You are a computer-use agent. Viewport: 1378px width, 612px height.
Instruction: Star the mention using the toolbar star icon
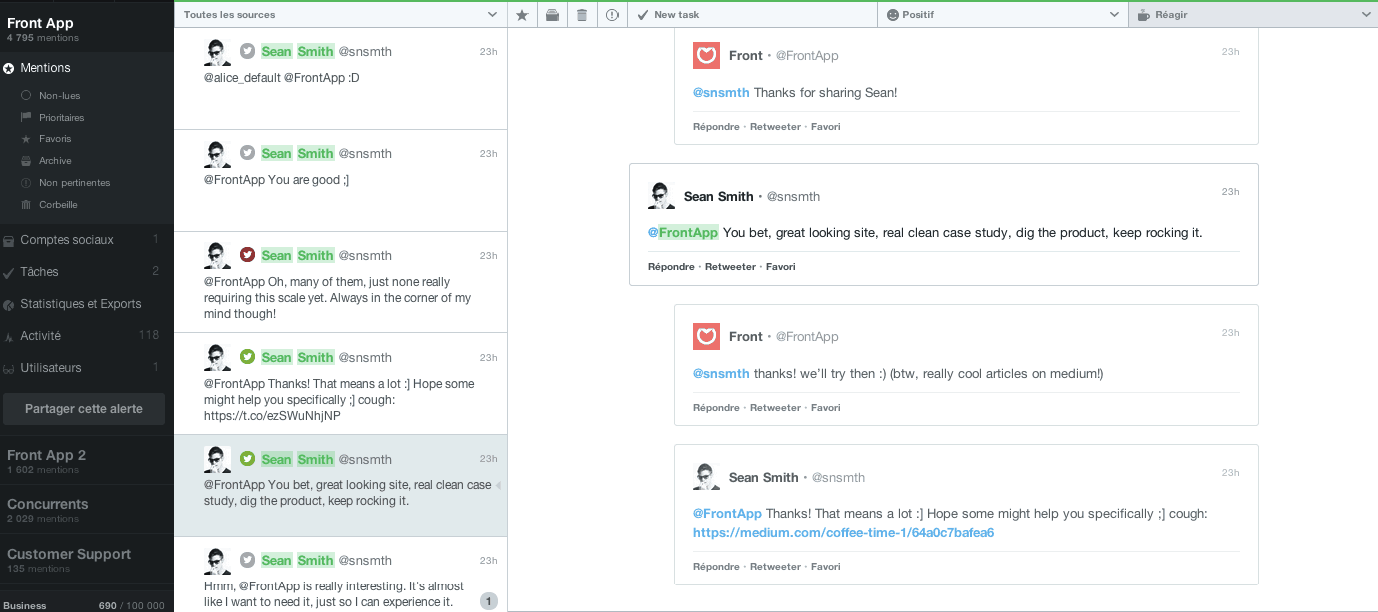(x=522, y=15)
